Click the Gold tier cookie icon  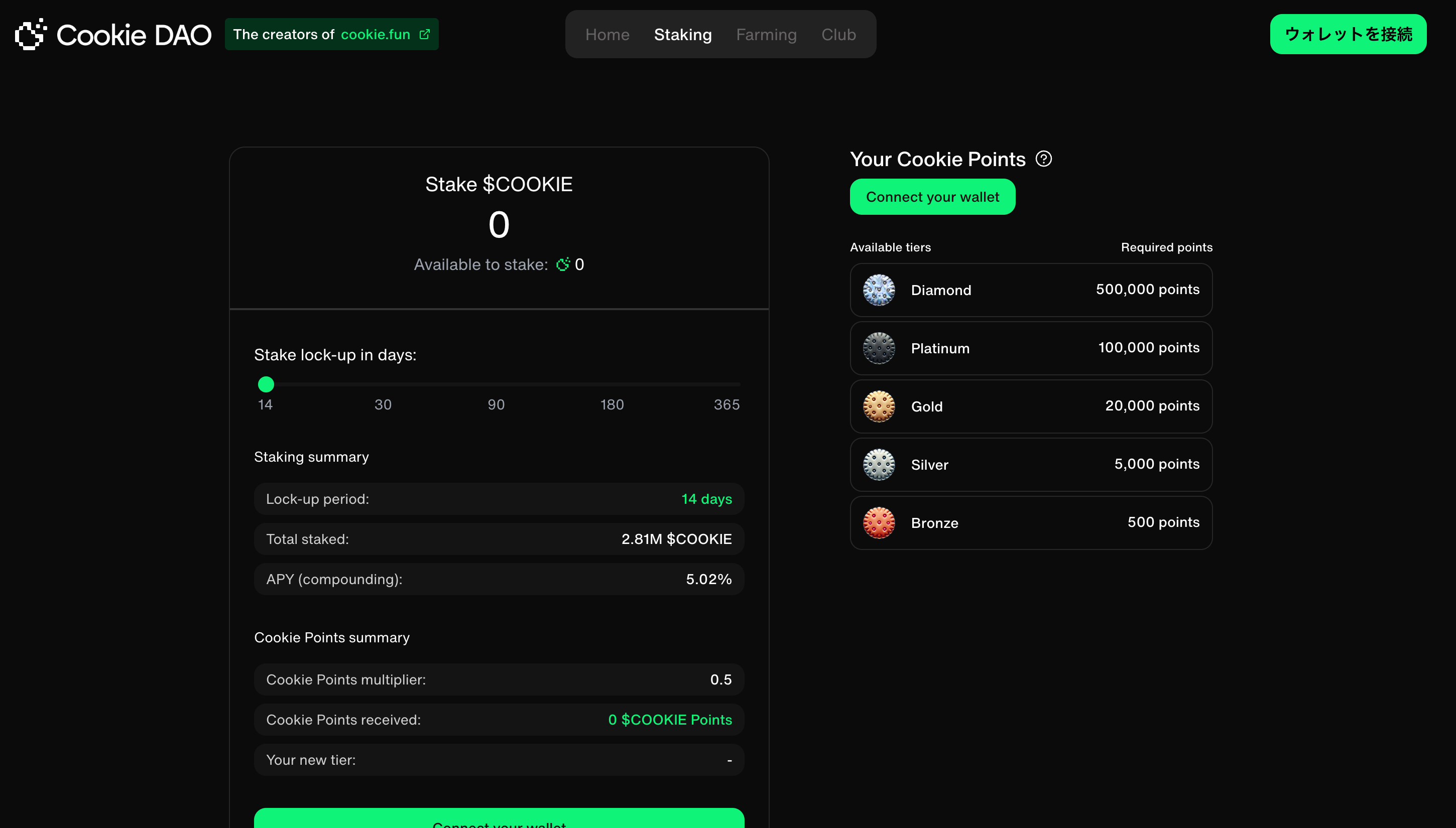pos(878,406)
